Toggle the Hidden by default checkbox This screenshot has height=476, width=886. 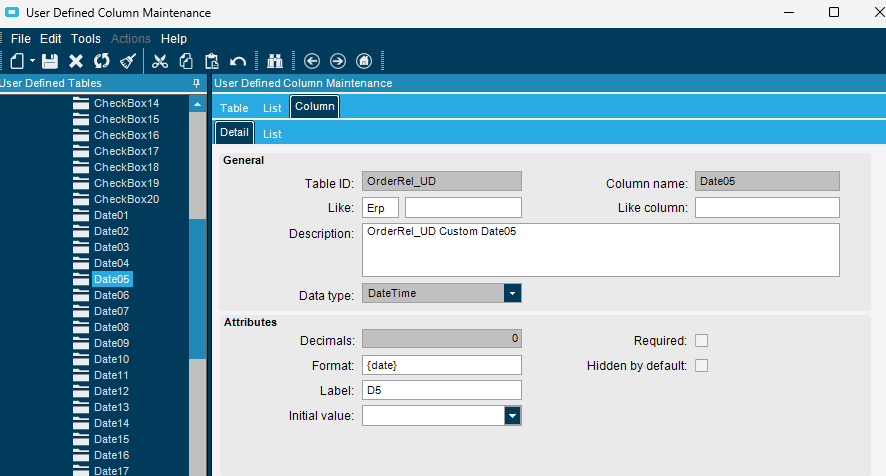[x=701, y=366]
